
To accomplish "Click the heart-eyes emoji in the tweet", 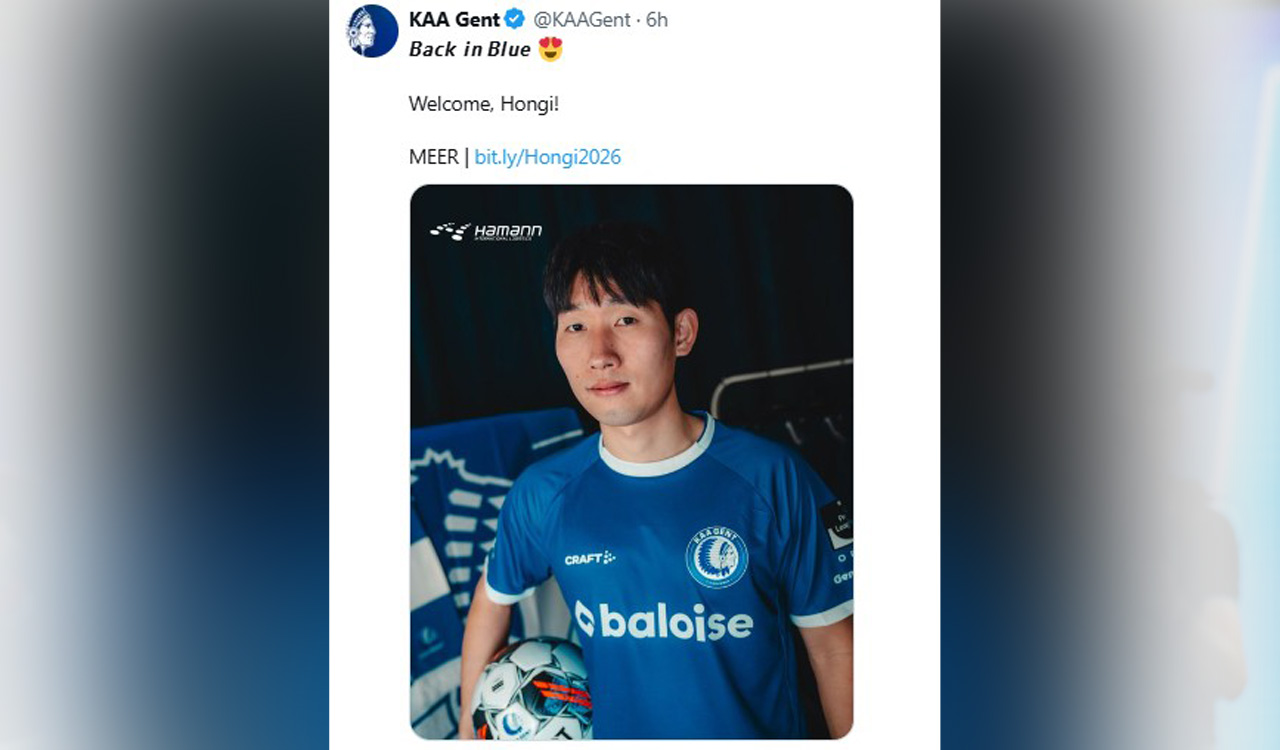I will coord(550,49).
